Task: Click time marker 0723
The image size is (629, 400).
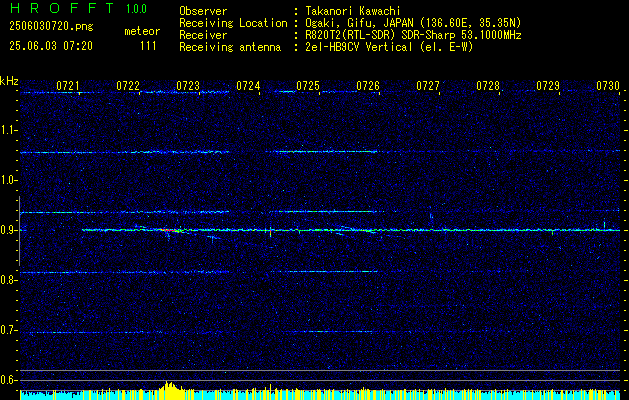Action: coord(188,85)
